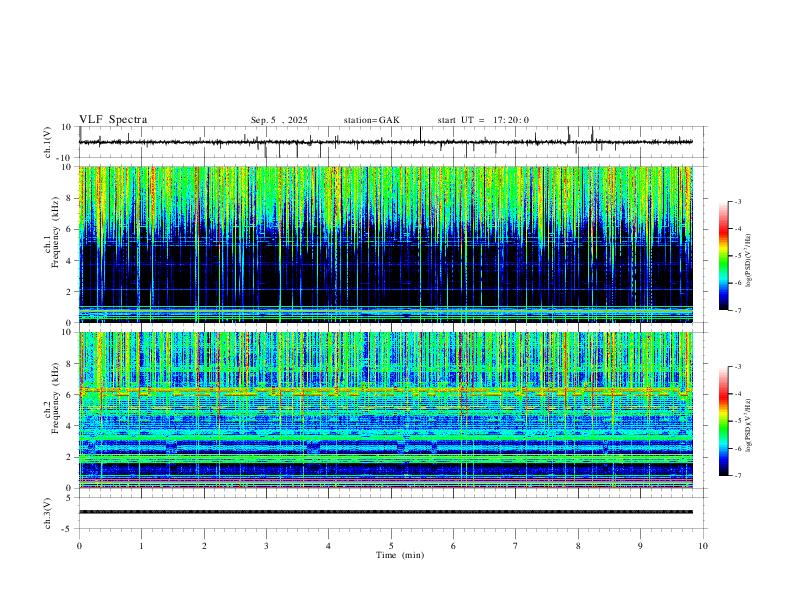This screenshot has width=792, height=612.
Task: Click the "ch.3(V)" axis label
Action: (x=48, y=513)
